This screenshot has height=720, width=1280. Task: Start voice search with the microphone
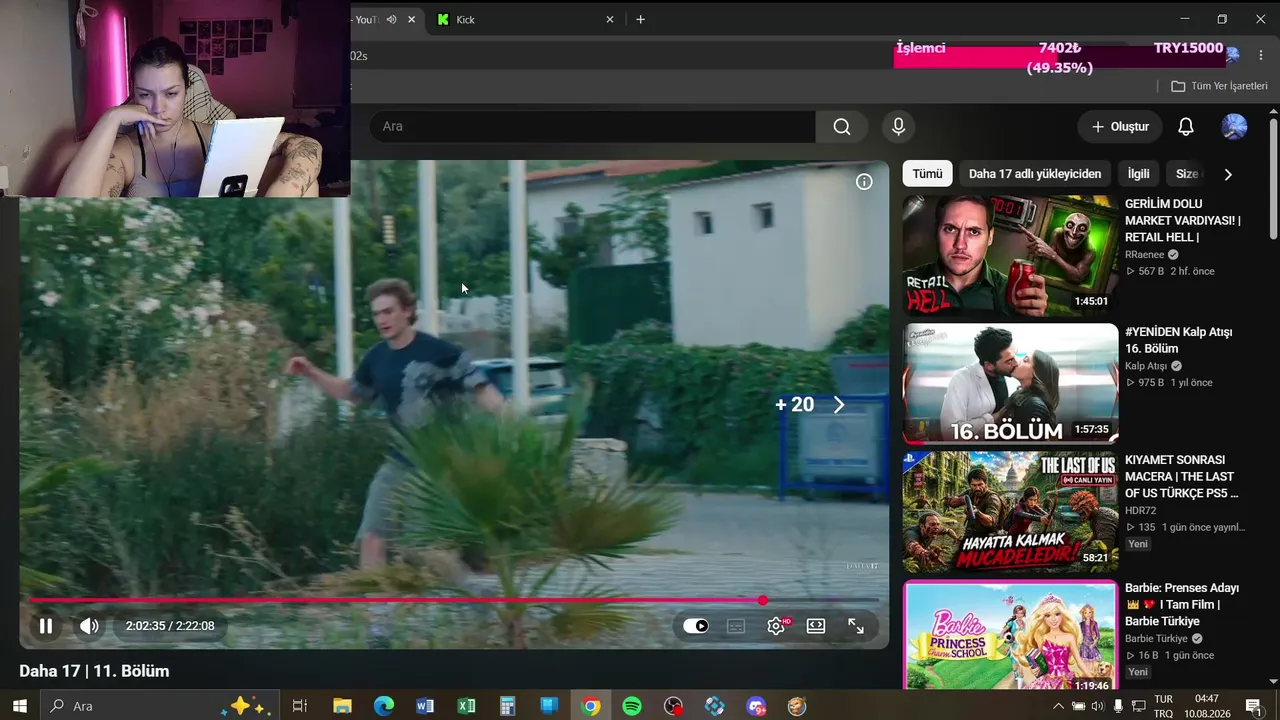point(898,126)
